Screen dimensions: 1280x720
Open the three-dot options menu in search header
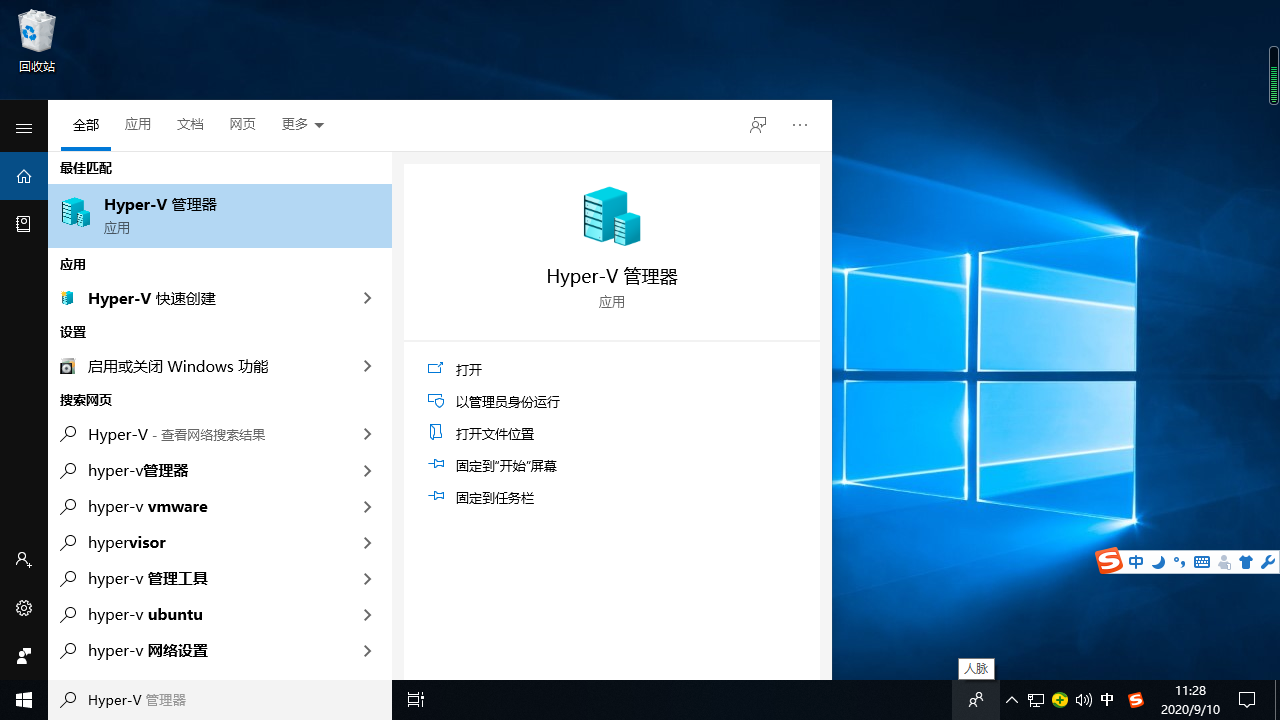[x=799, y=125]
